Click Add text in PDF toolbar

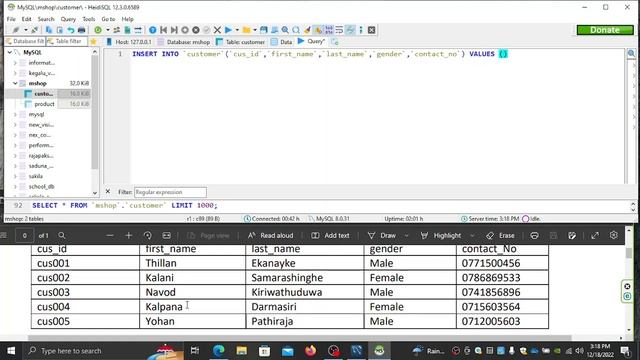331,236
